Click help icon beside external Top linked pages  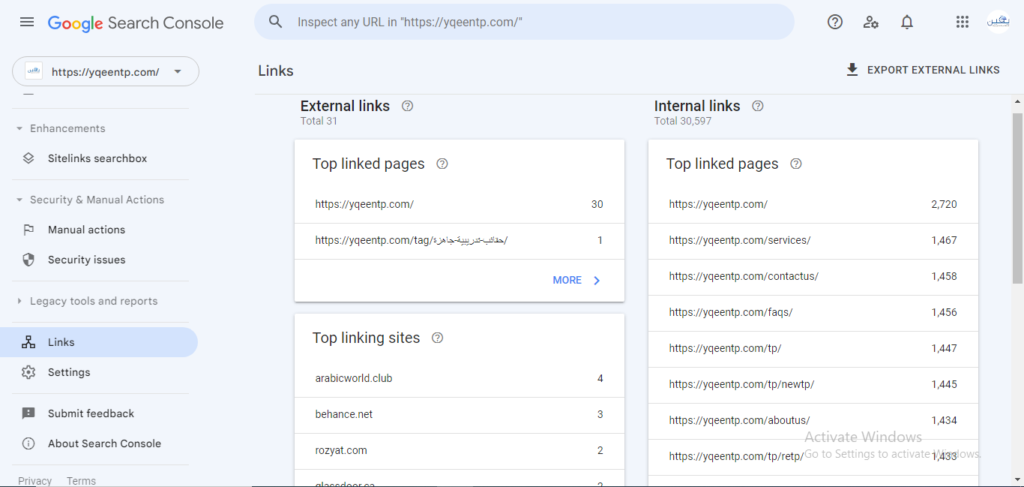pos(442,164)
